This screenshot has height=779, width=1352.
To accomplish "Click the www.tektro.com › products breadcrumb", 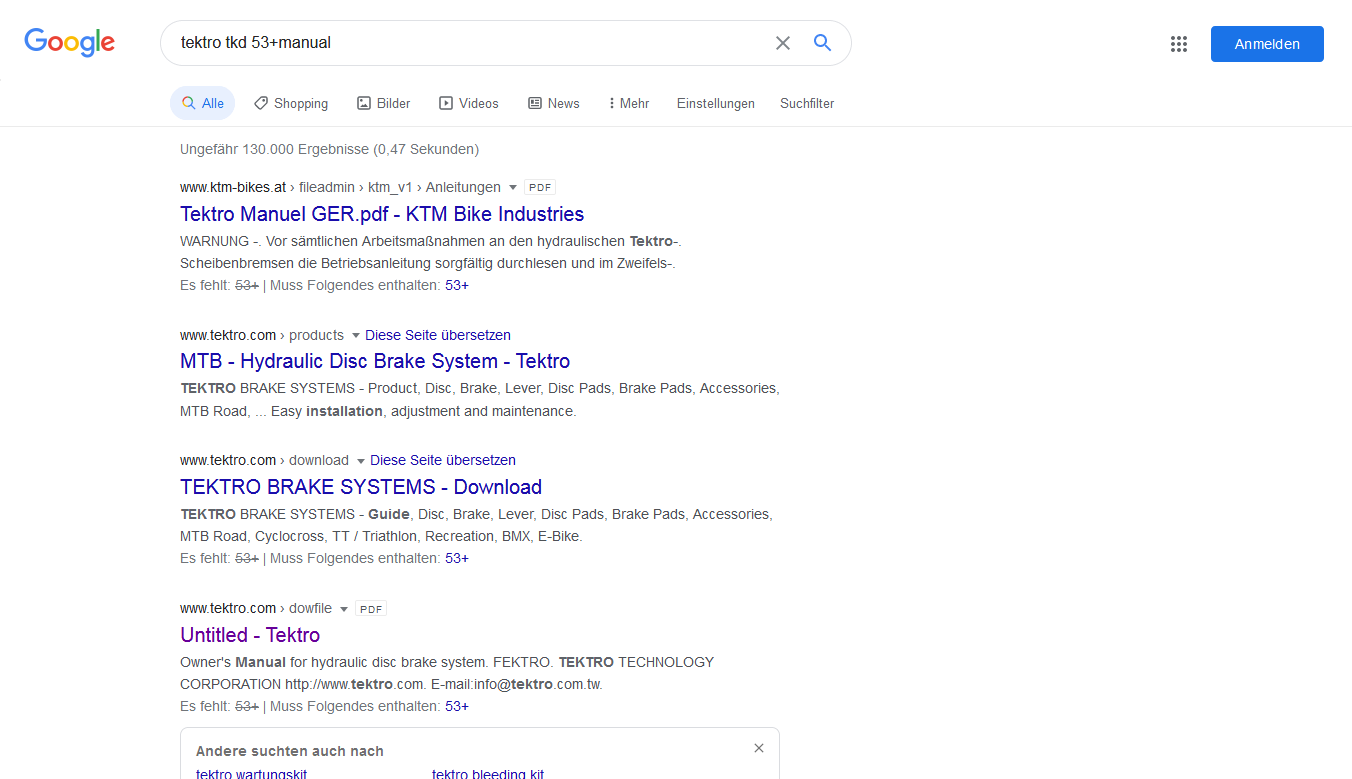I will 262,335.
